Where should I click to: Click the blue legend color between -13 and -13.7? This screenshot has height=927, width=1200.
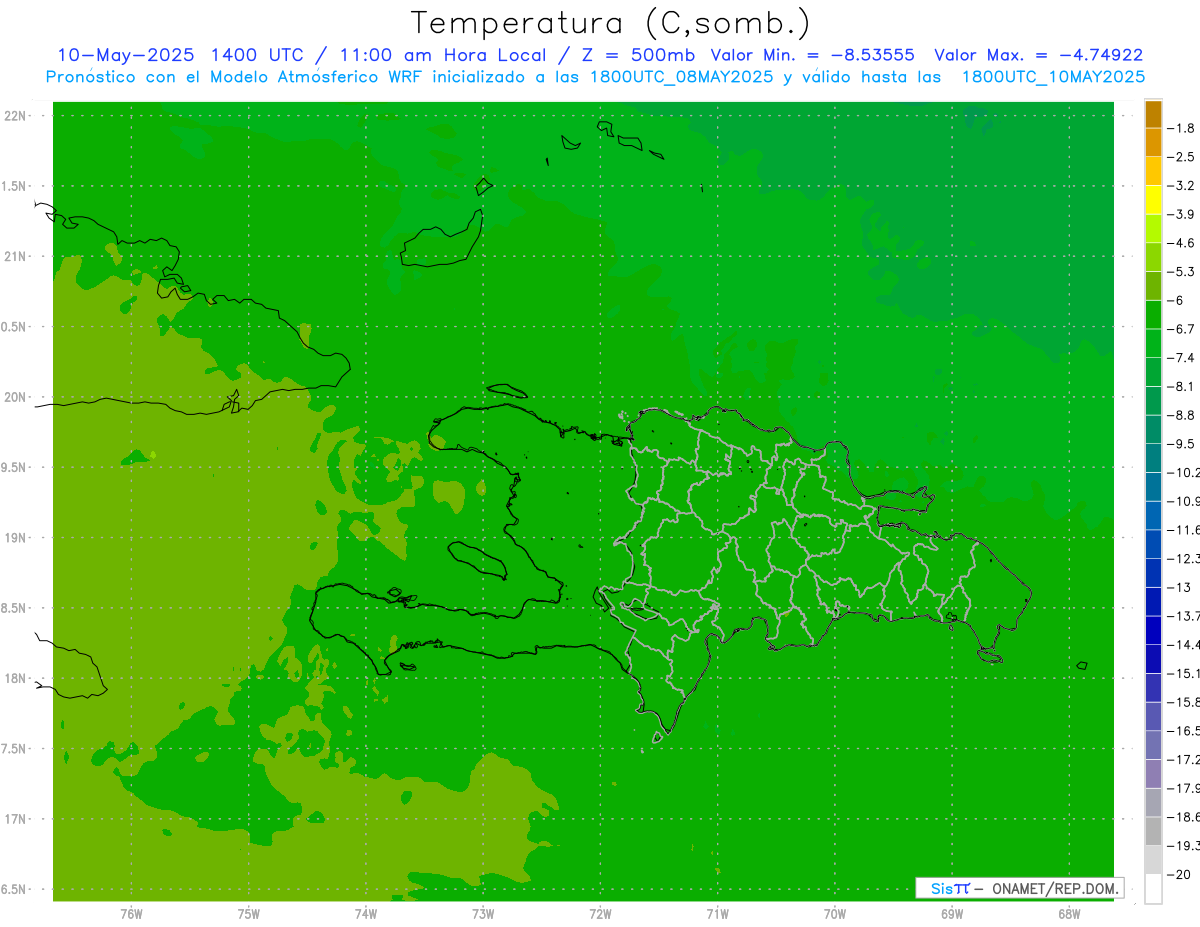pos(1153,601)
